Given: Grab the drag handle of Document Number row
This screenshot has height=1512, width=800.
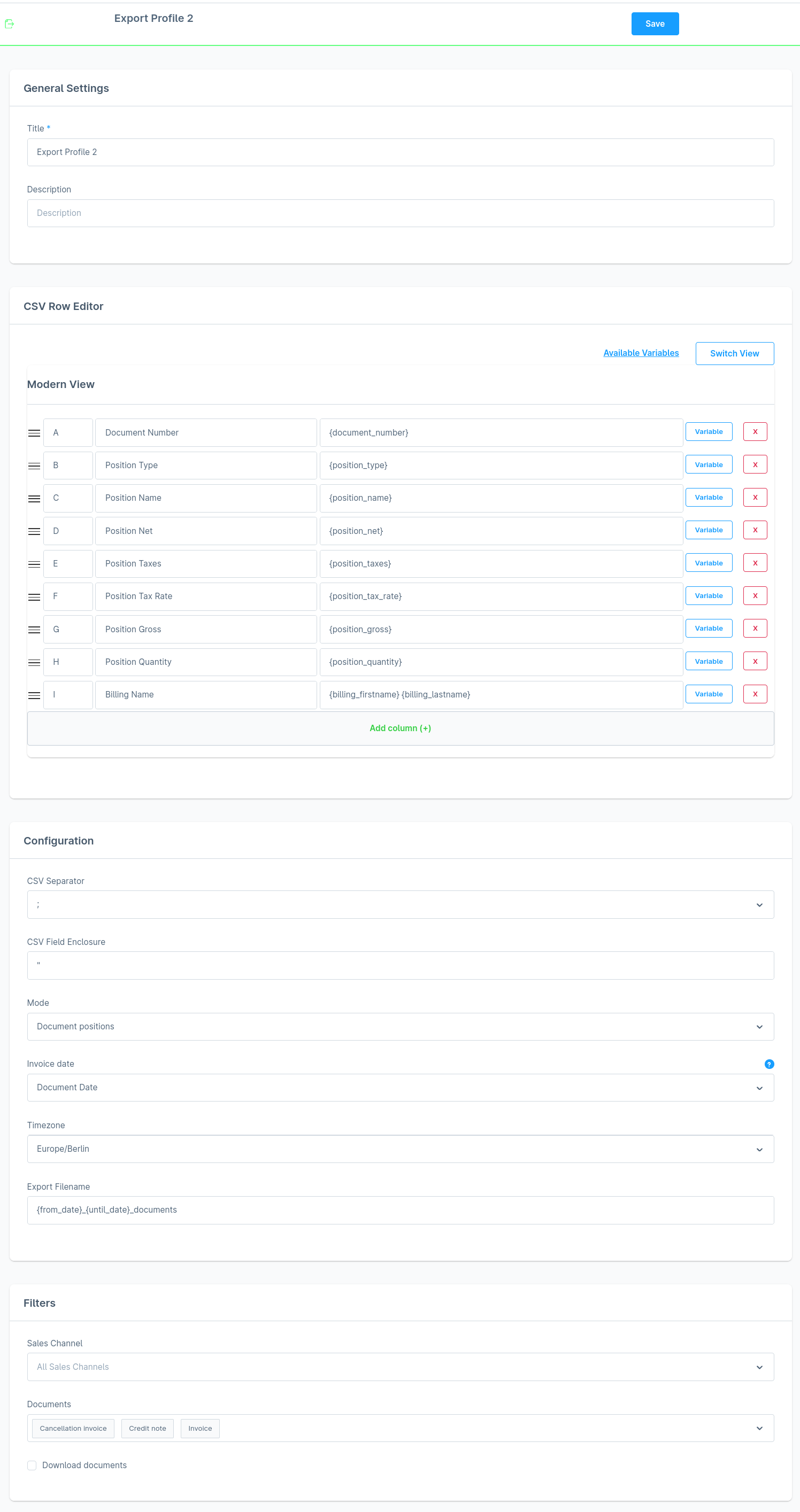Looking at the screenshot, I should pos(34,433).
